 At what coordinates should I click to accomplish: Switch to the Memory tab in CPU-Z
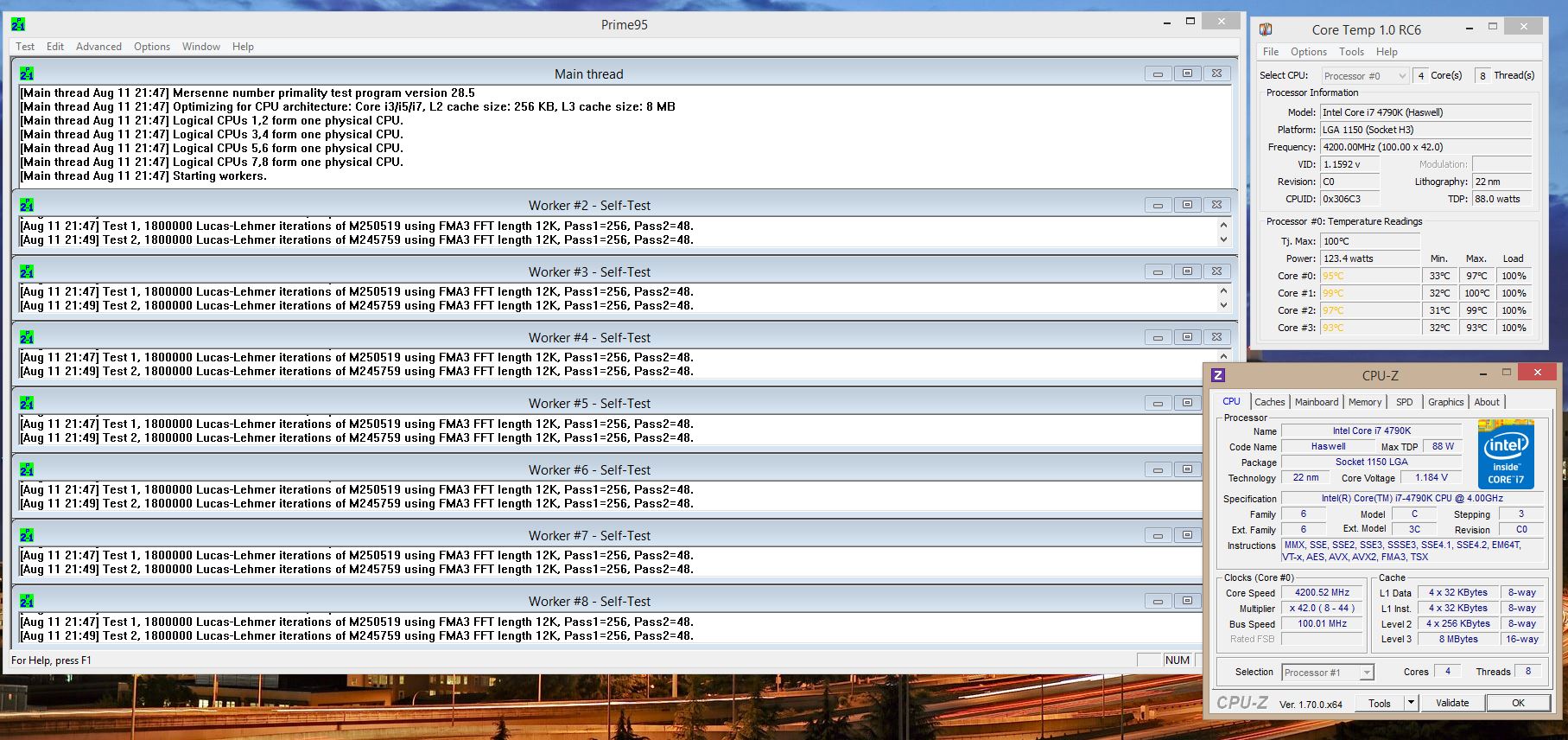1365,402
